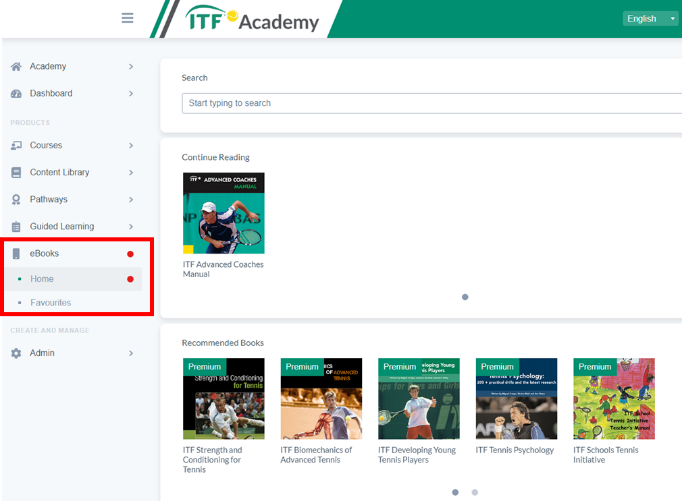Screen dimensions: 682x501
Task: Click the Guided Learning clipboard icon
Action: point(16,227)
